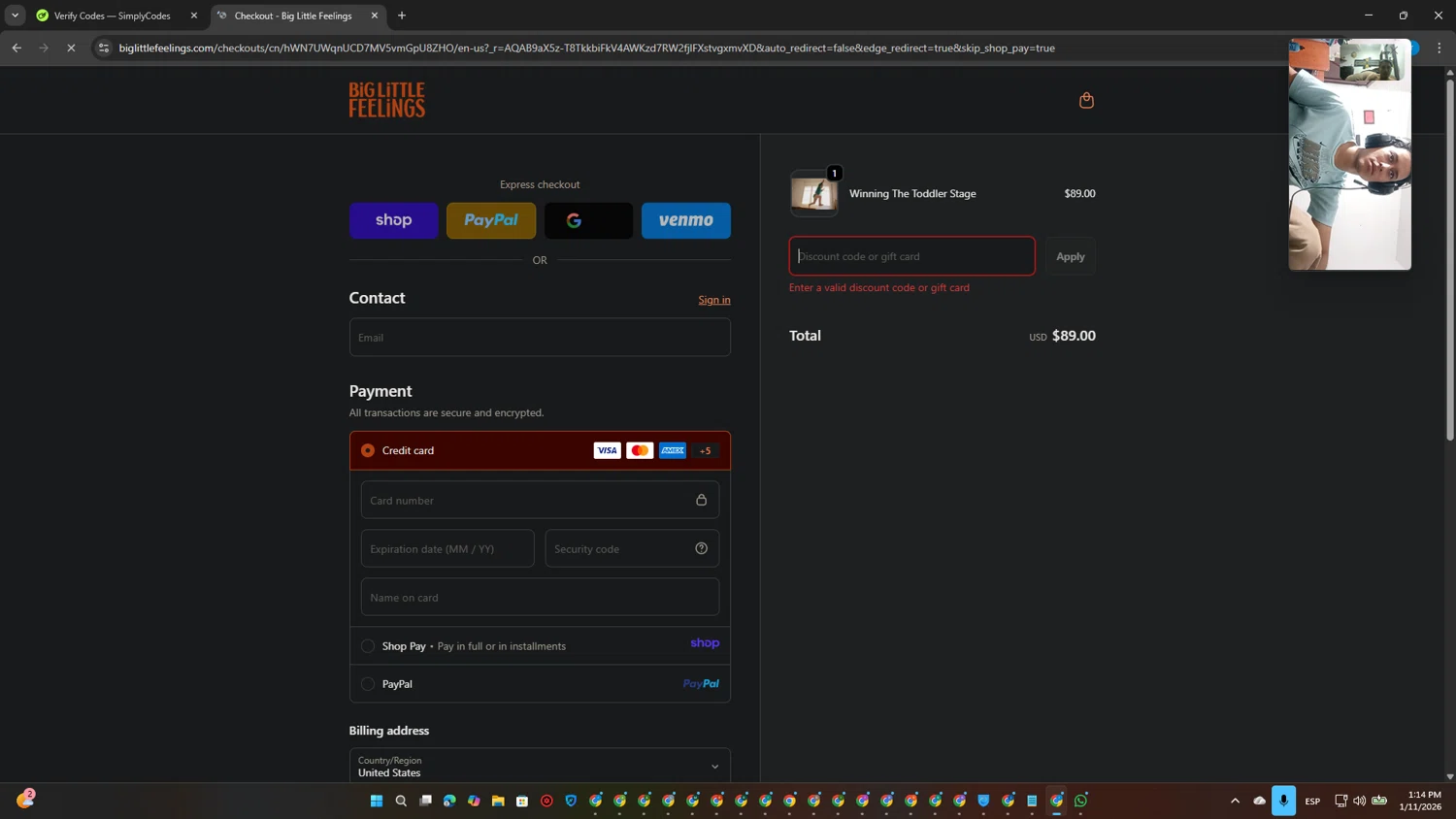Open the Country/Region dropdown
Image resolution: width=1456 pixels, height=819 pixels.
coord(540,766)
